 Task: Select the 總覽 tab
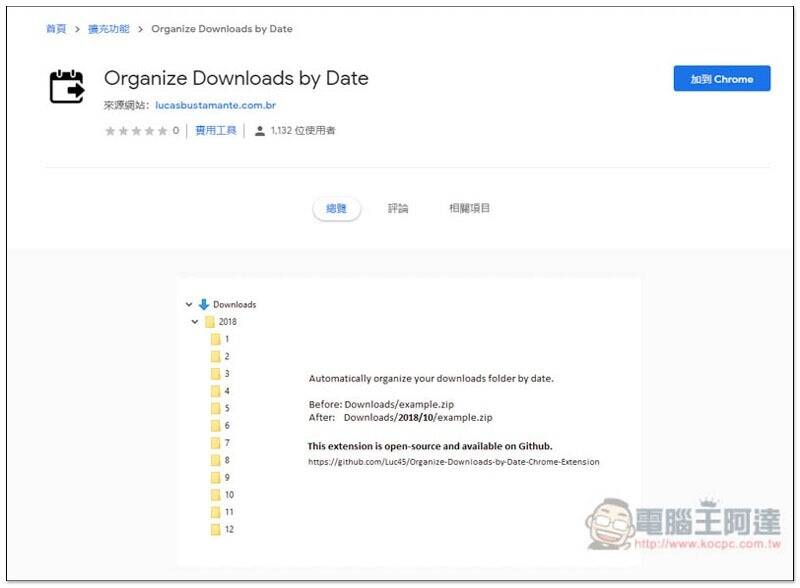(336, 208)
